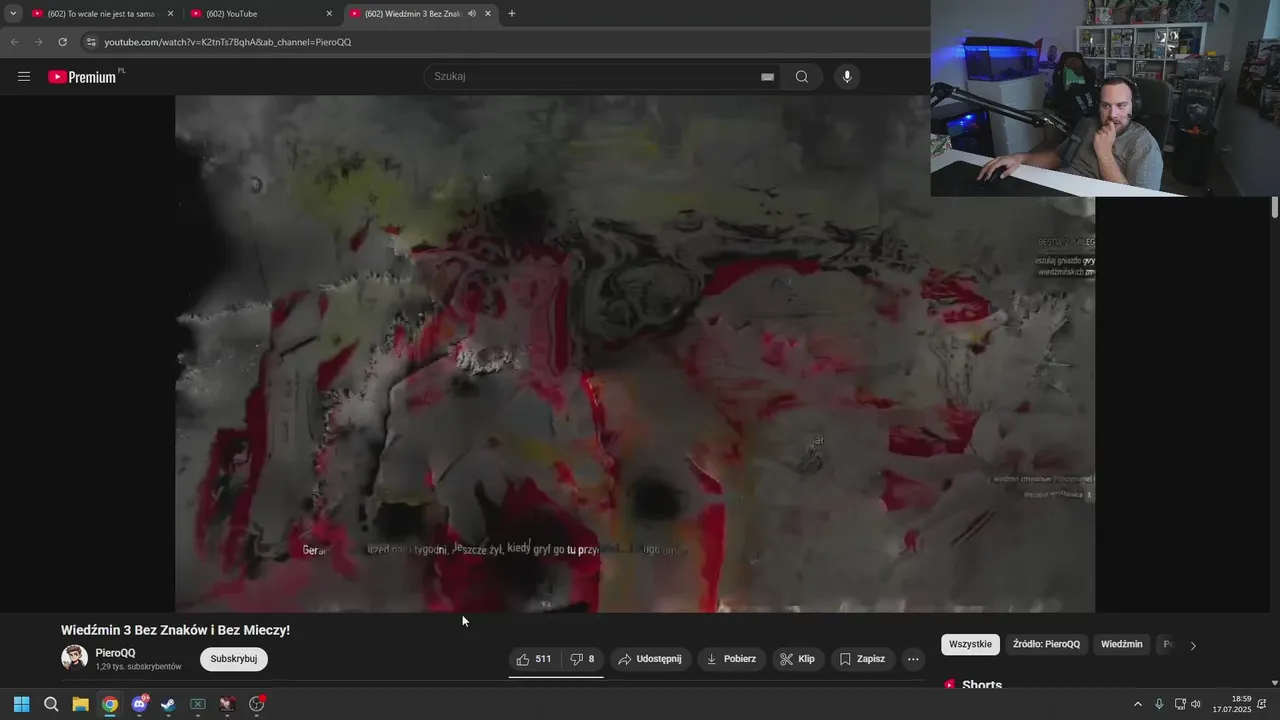Image resolution: width=1280 pixels, height=720 pixels.
Task: Click the magnifier search button
Action: pyautogui.click(x=802, y=77)
